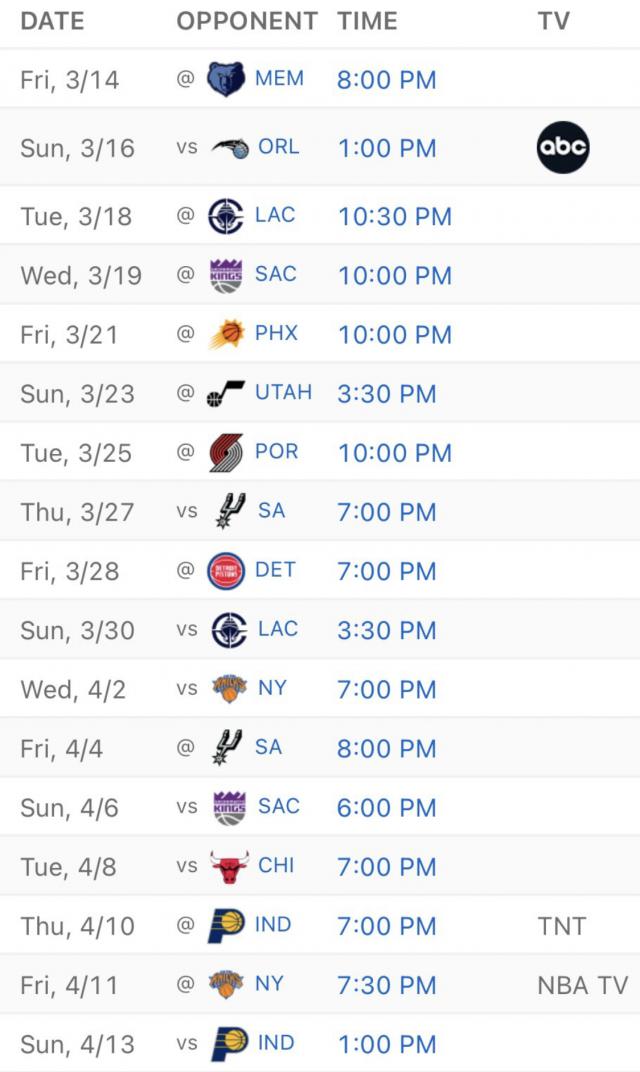Open the 8:00 PM Memphis game time
Screen dimensions: 640x1072
(387, 80)
